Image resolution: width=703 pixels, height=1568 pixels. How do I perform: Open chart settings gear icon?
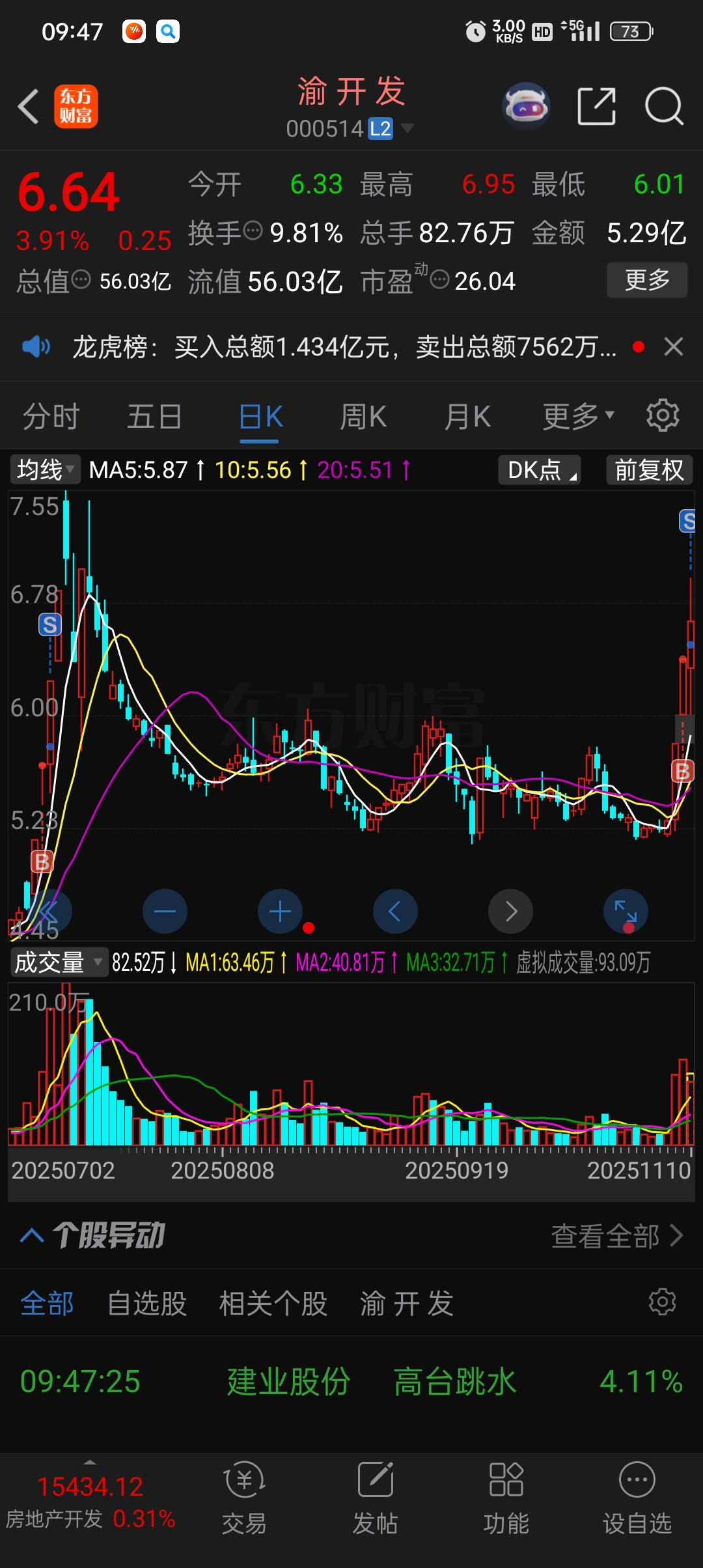point(663,415)
